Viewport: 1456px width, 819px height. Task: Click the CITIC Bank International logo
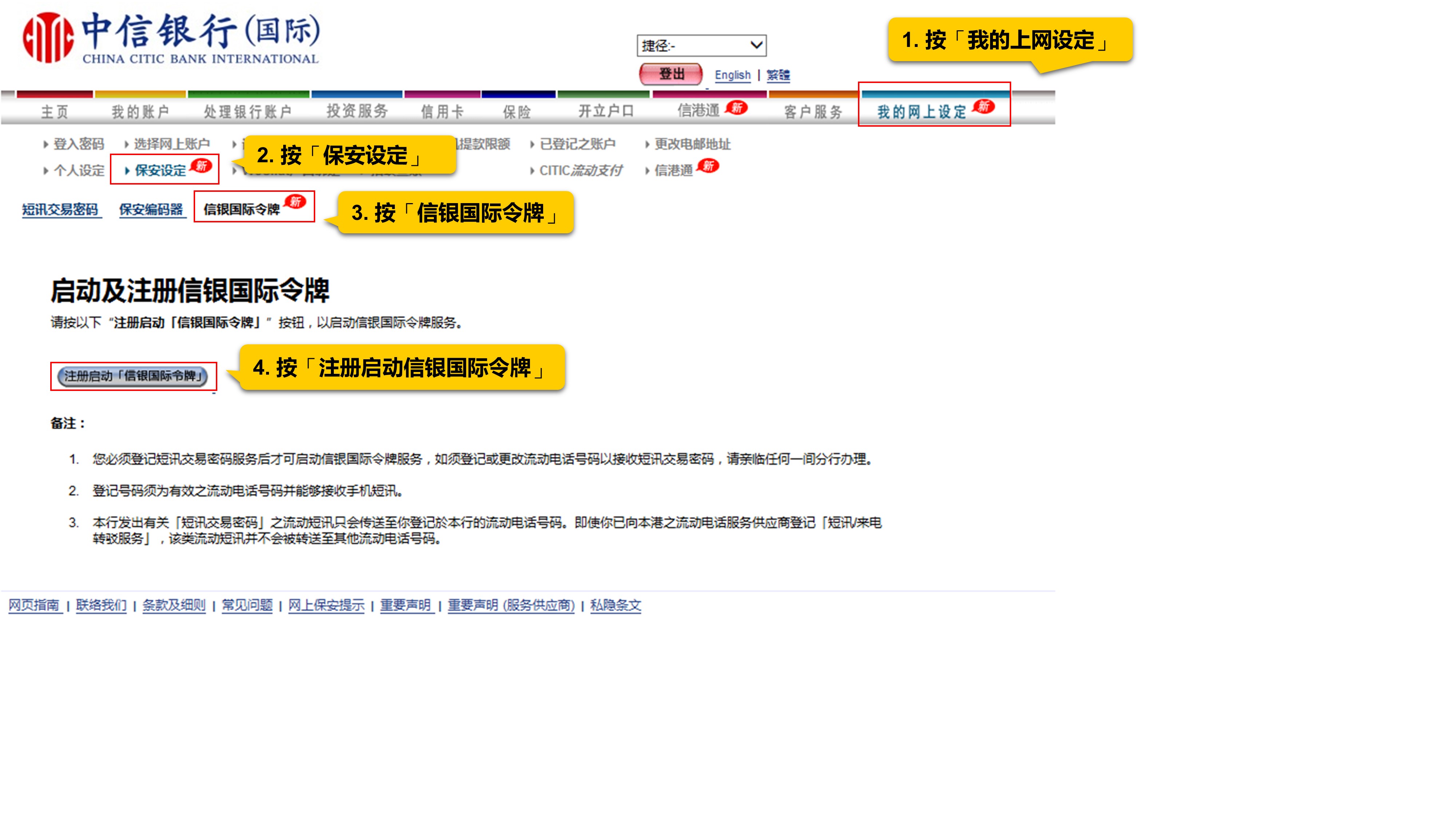tap(171, 38)
